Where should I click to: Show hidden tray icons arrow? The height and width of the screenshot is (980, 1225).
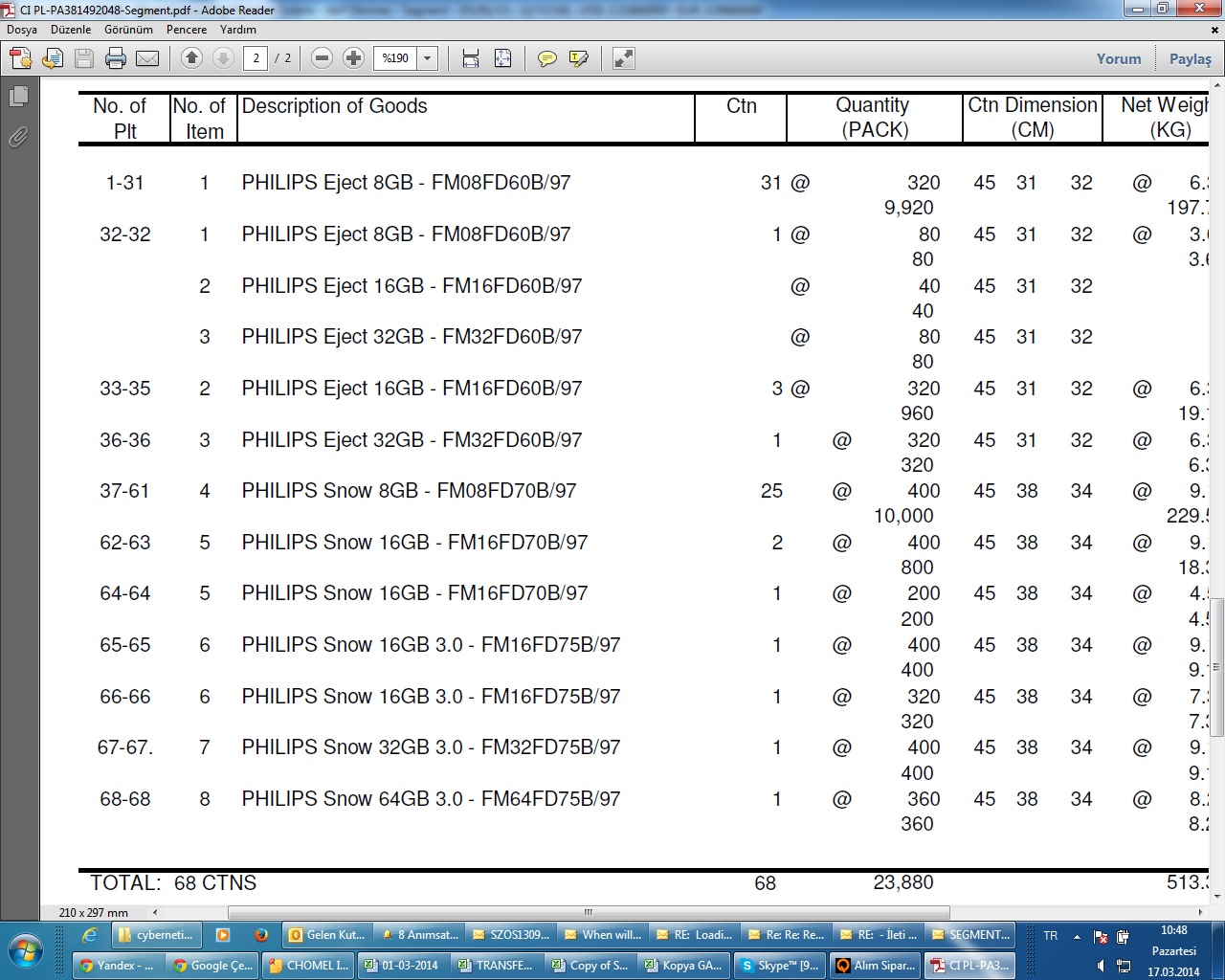tap(1077, 937)
